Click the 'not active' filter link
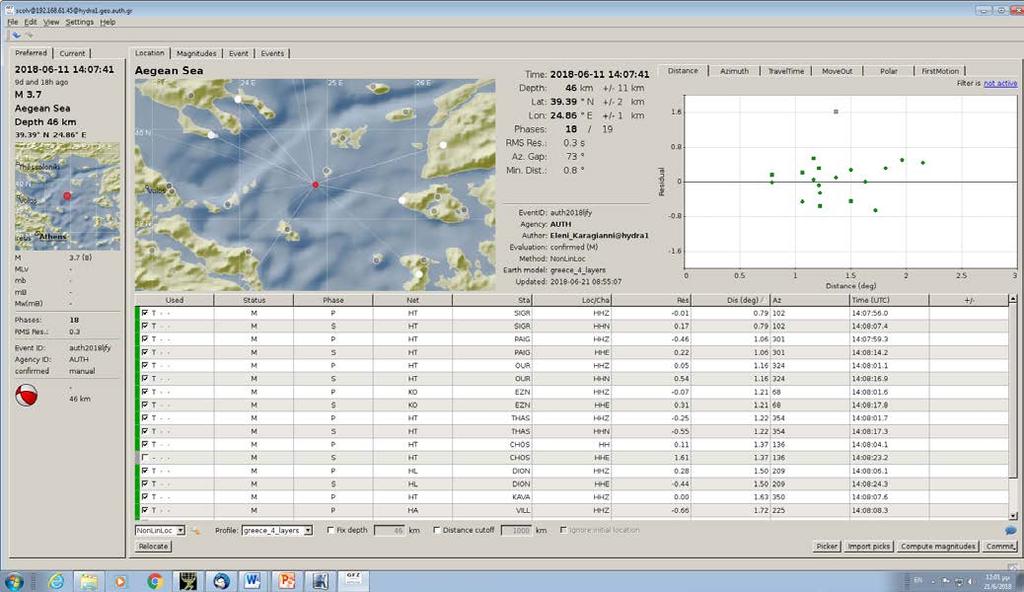Viewport: 1024px width, 592px height. point(1000,84)
